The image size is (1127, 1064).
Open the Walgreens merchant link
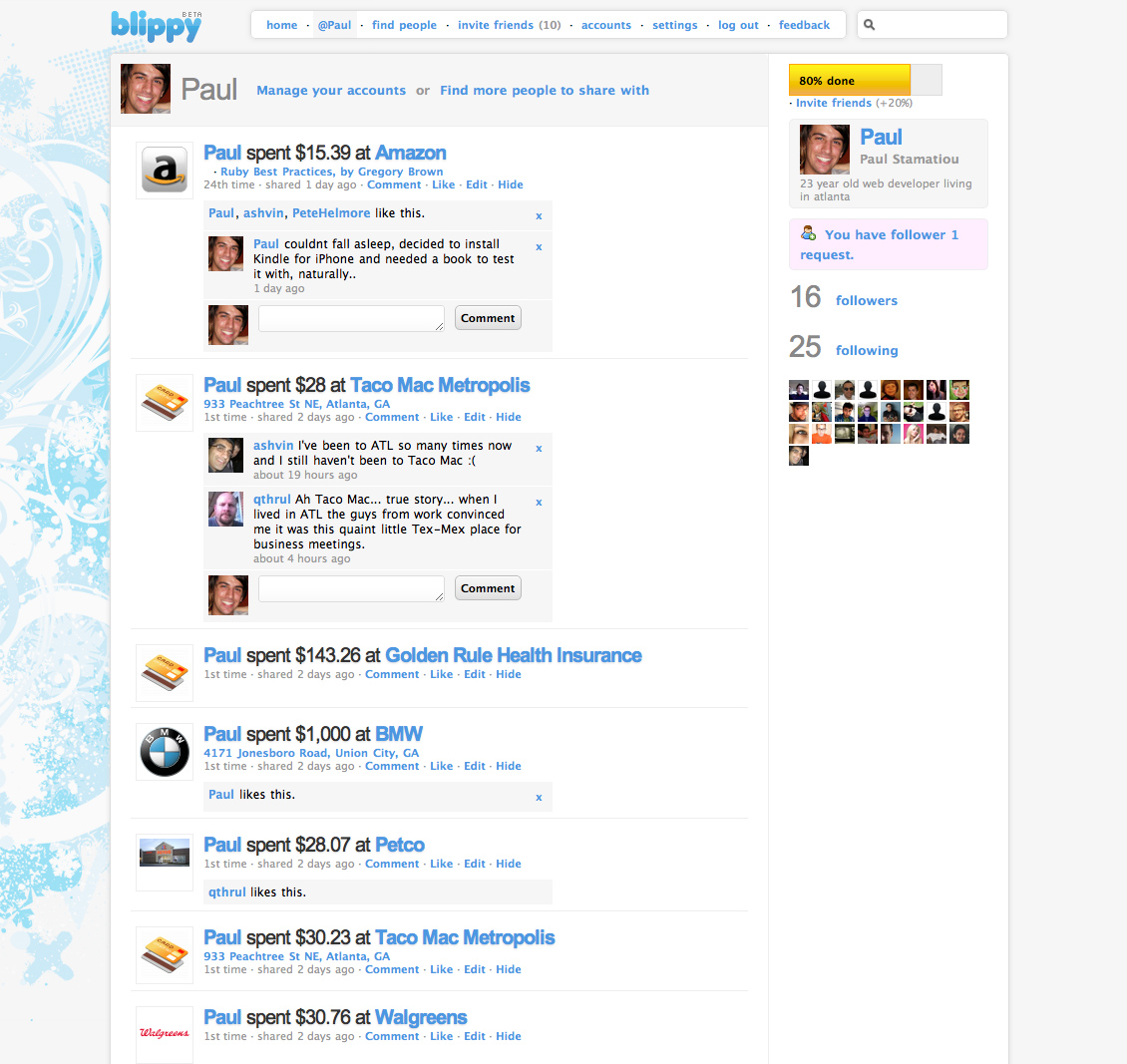pyautogui.click(x=421, y=1017)
